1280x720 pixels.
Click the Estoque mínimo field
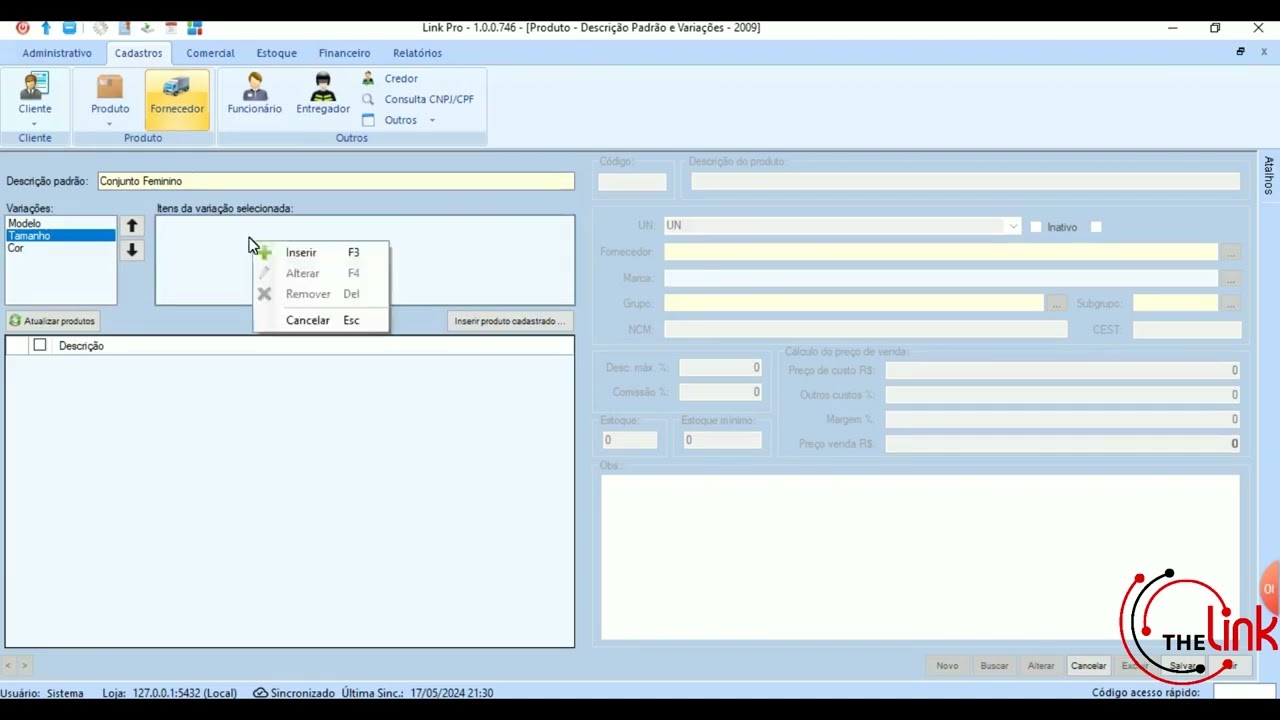[722, 440]
